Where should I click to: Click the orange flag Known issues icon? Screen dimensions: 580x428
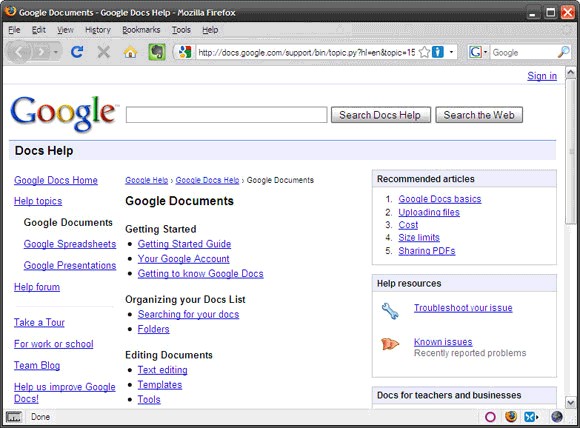coord(390,344)
